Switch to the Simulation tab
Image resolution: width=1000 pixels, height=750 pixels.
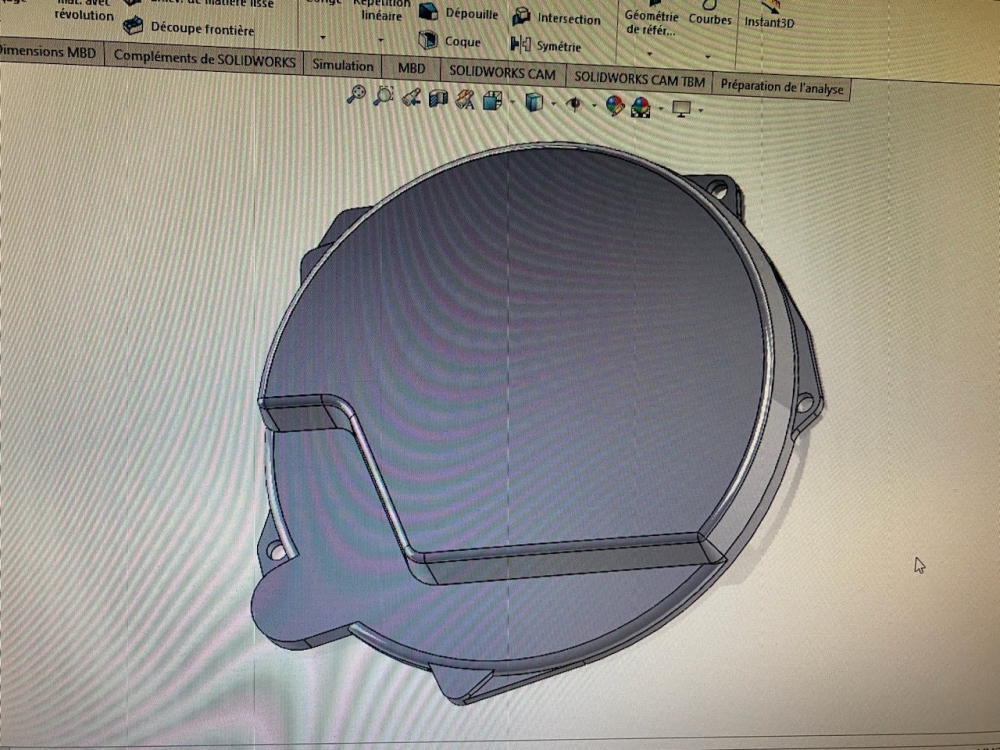point(342,65)
